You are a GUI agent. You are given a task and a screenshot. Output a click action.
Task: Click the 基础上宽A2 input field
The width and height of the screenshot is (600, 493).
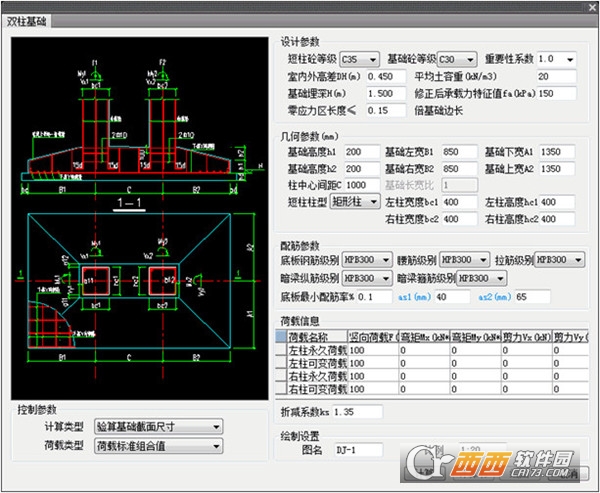click(x=557, y=169)
